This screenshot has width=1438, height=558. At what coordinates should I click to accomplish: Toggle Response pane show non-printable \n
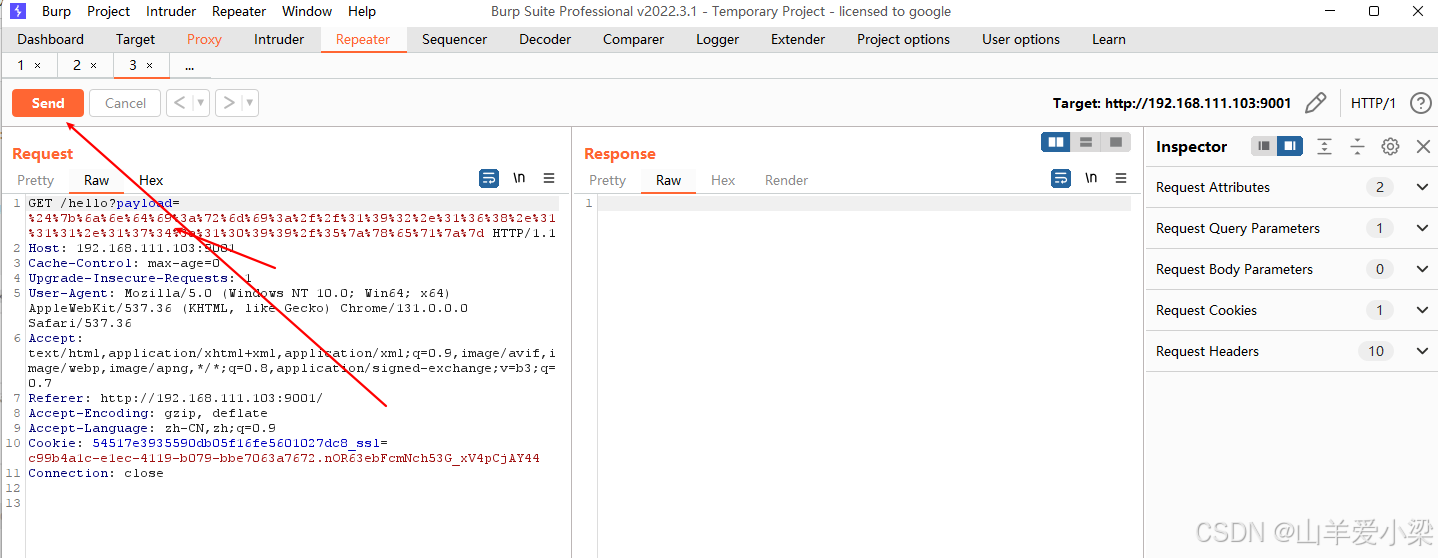(1091, 178)
